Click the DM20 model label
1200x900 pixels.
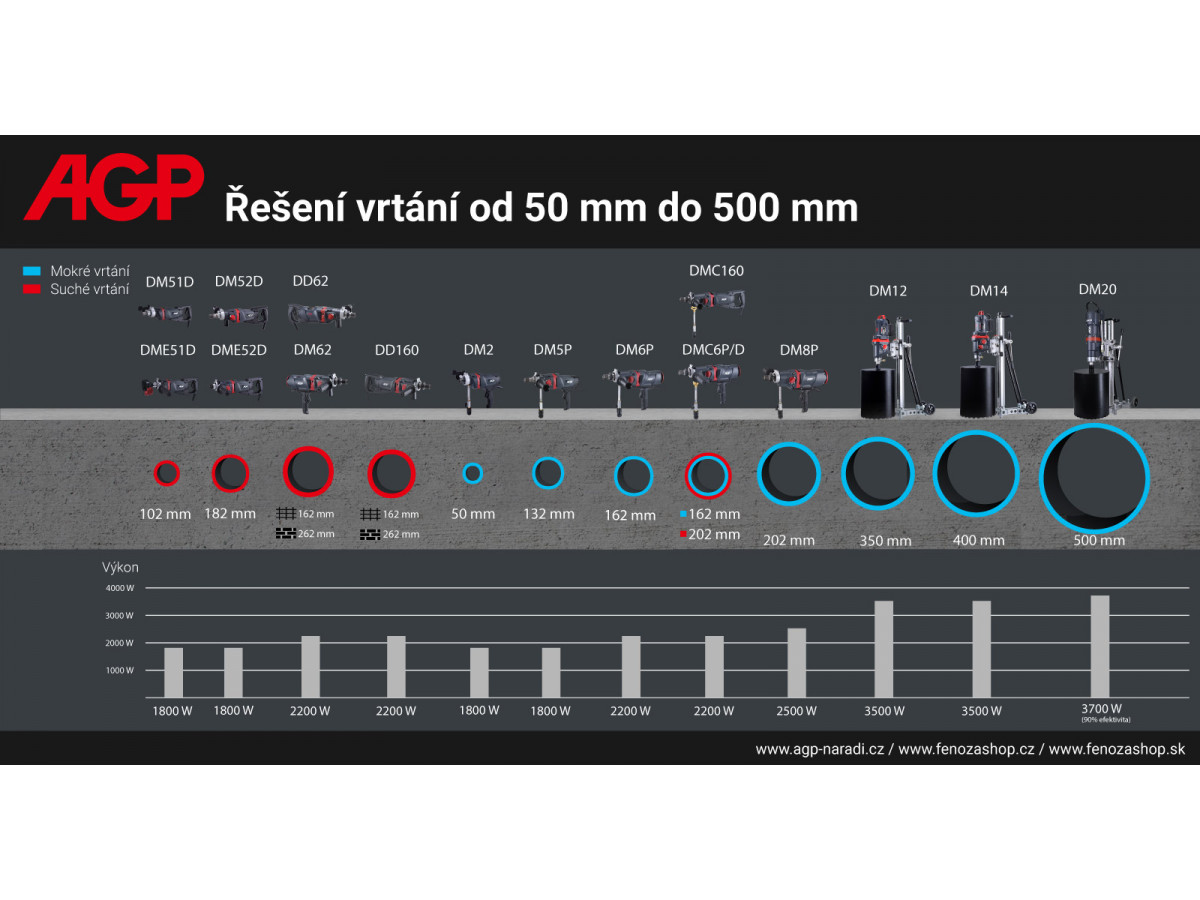coord(1097,289)
